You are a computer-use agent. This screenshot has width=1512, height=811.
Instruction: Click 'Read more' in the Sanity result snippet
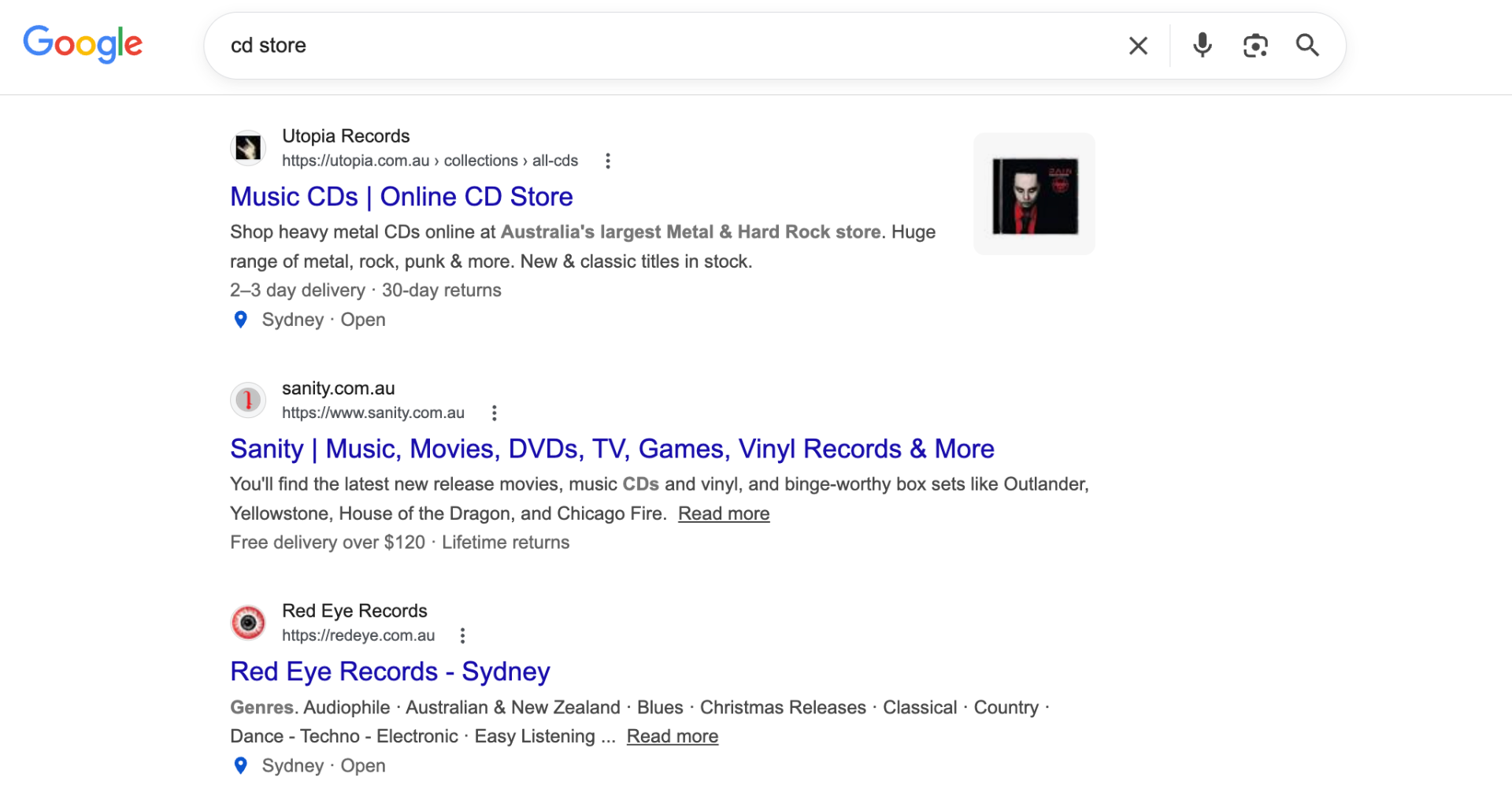click(724, 513)
